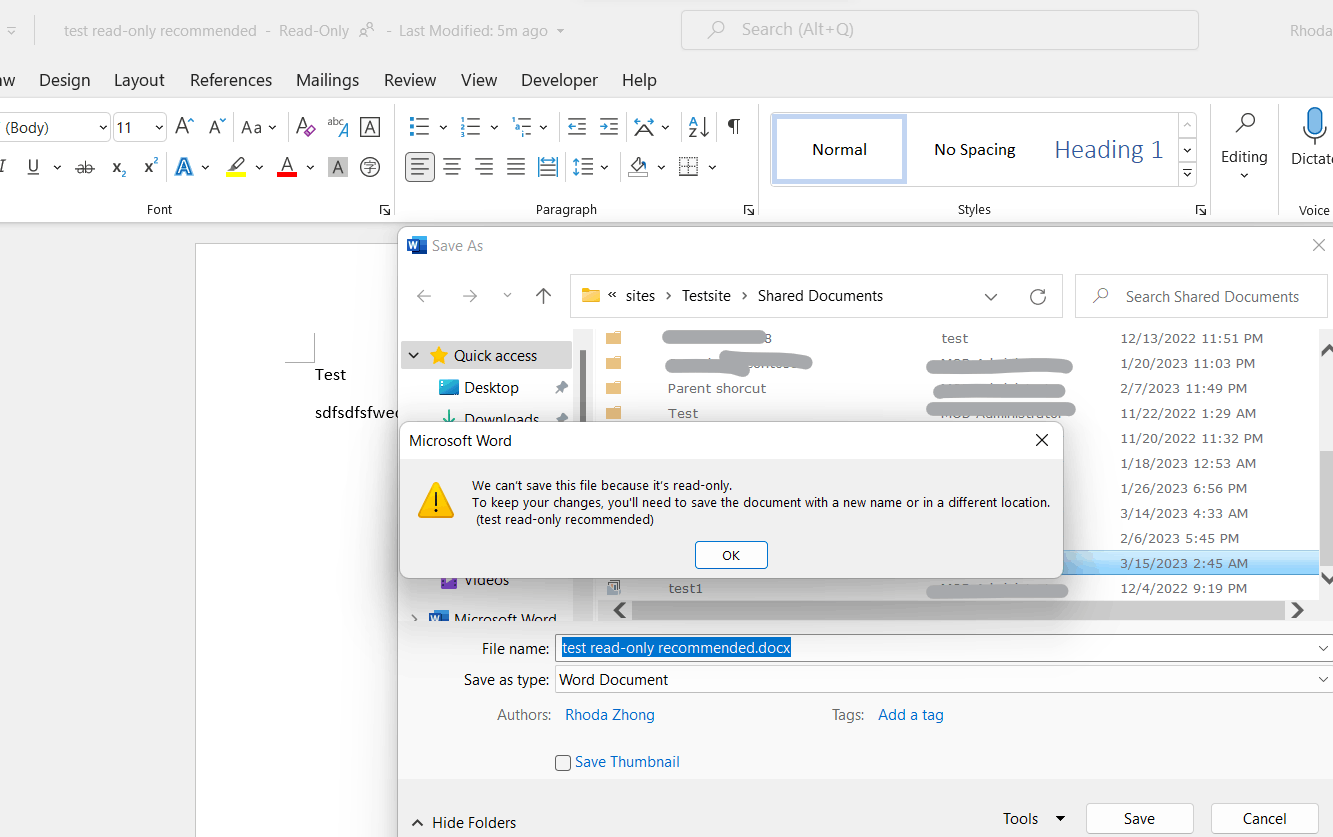Go up one folder level
The width and height of the screenshot is (1333, 837).
click(543, 296)
